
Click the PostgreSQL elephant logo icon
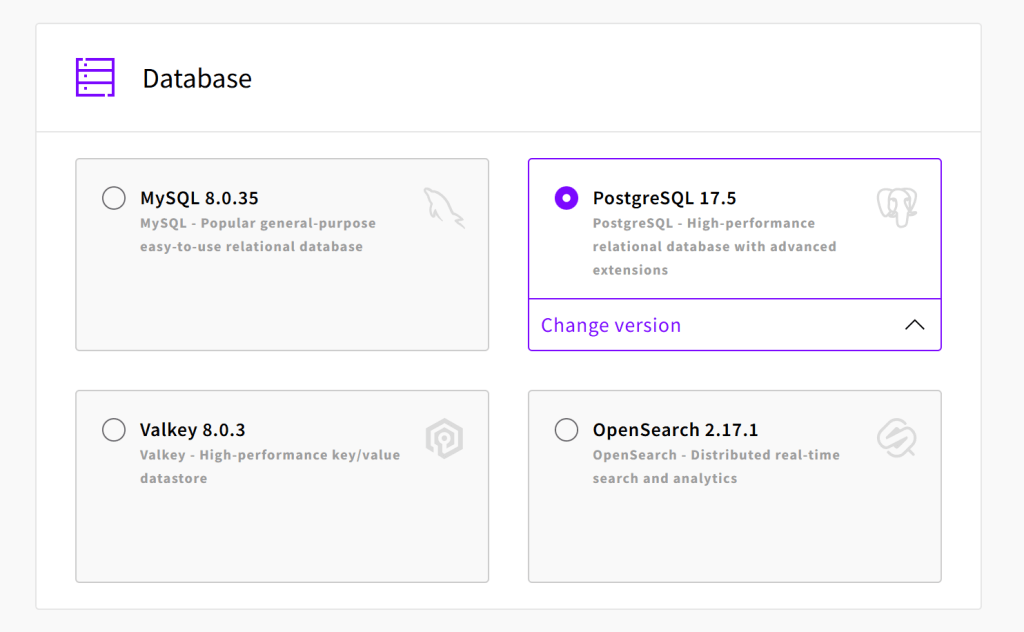pos(897,208)
